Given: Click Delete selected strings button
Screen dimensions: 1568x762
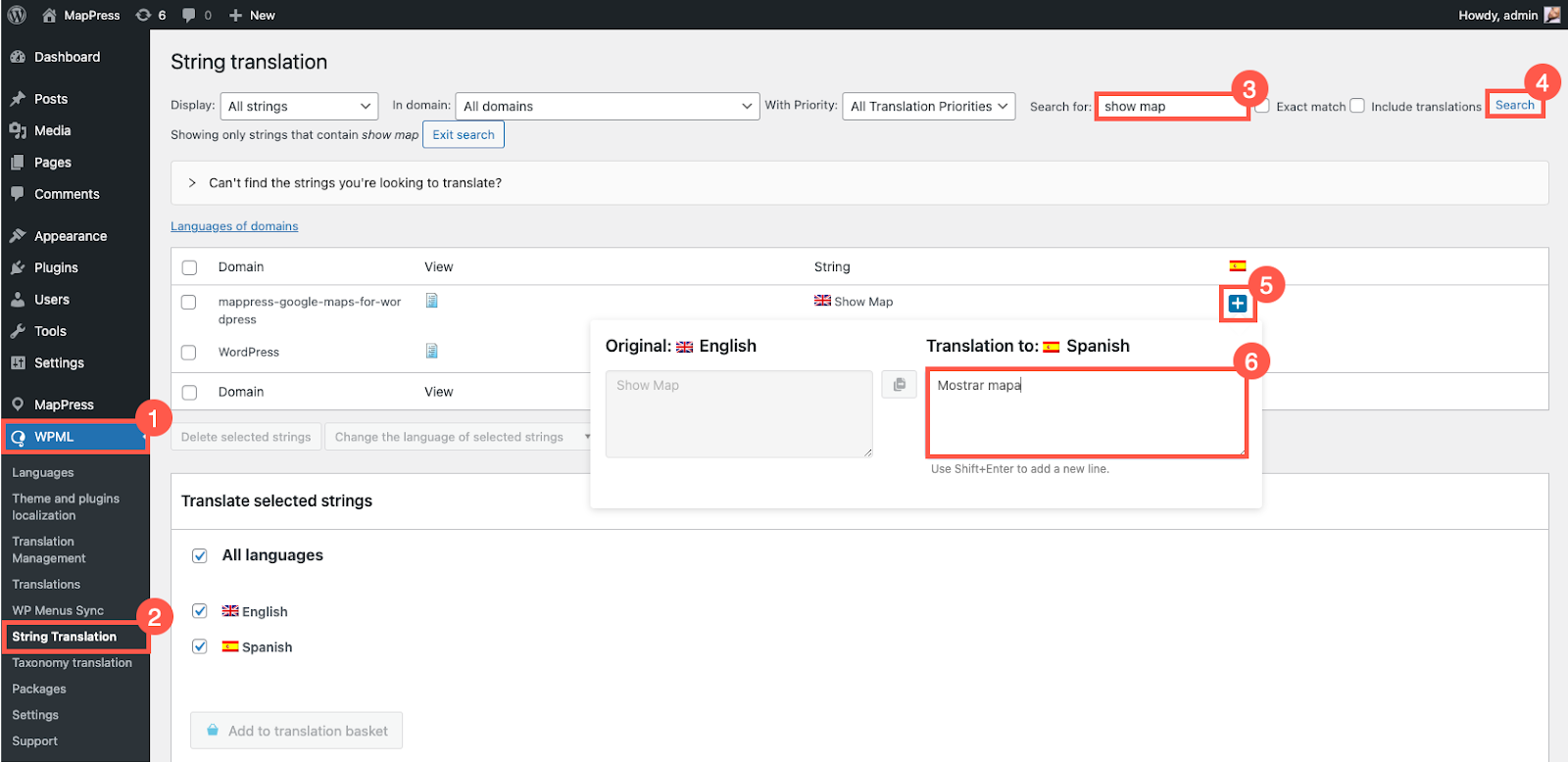Looking at the screenshot, I should [246, 437].
